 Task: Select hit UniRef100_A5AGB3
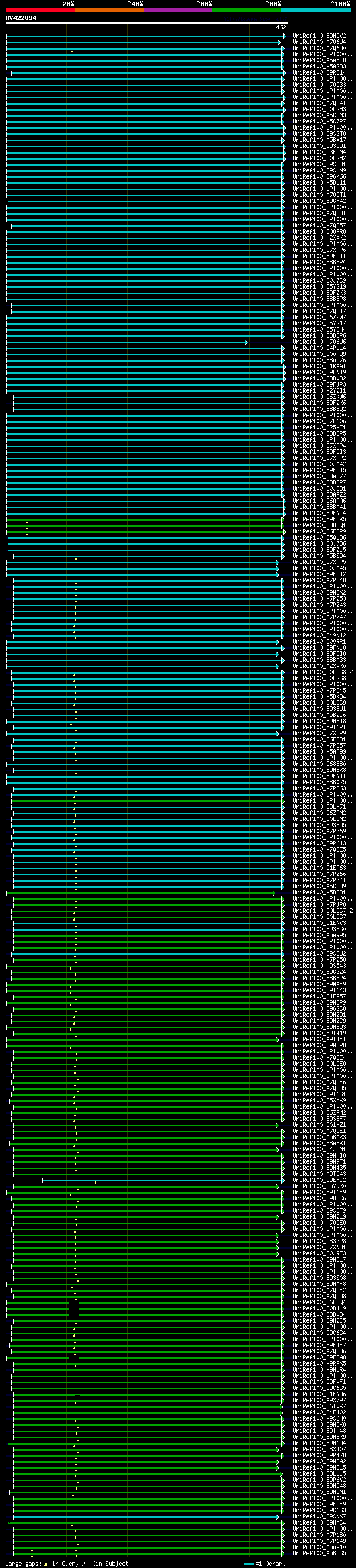click(319, 66)
